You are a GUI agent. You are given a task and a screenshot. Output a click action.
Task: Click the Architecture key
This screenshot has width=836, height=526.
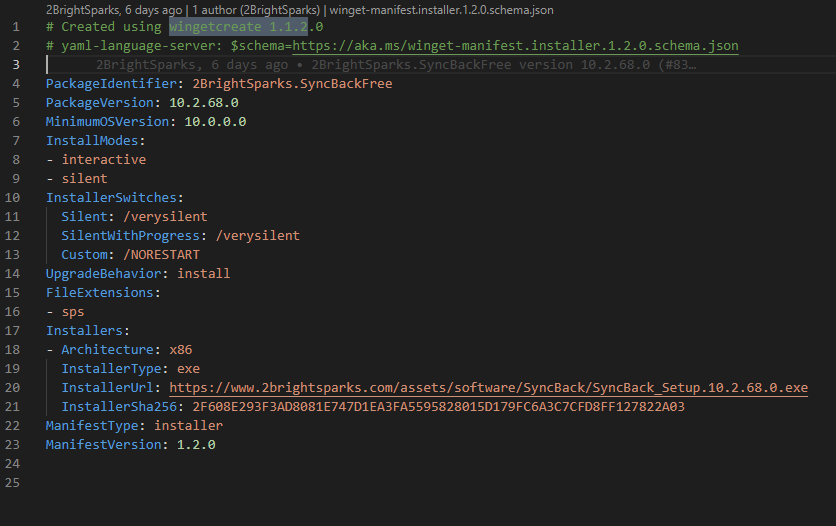pos(108,350)
